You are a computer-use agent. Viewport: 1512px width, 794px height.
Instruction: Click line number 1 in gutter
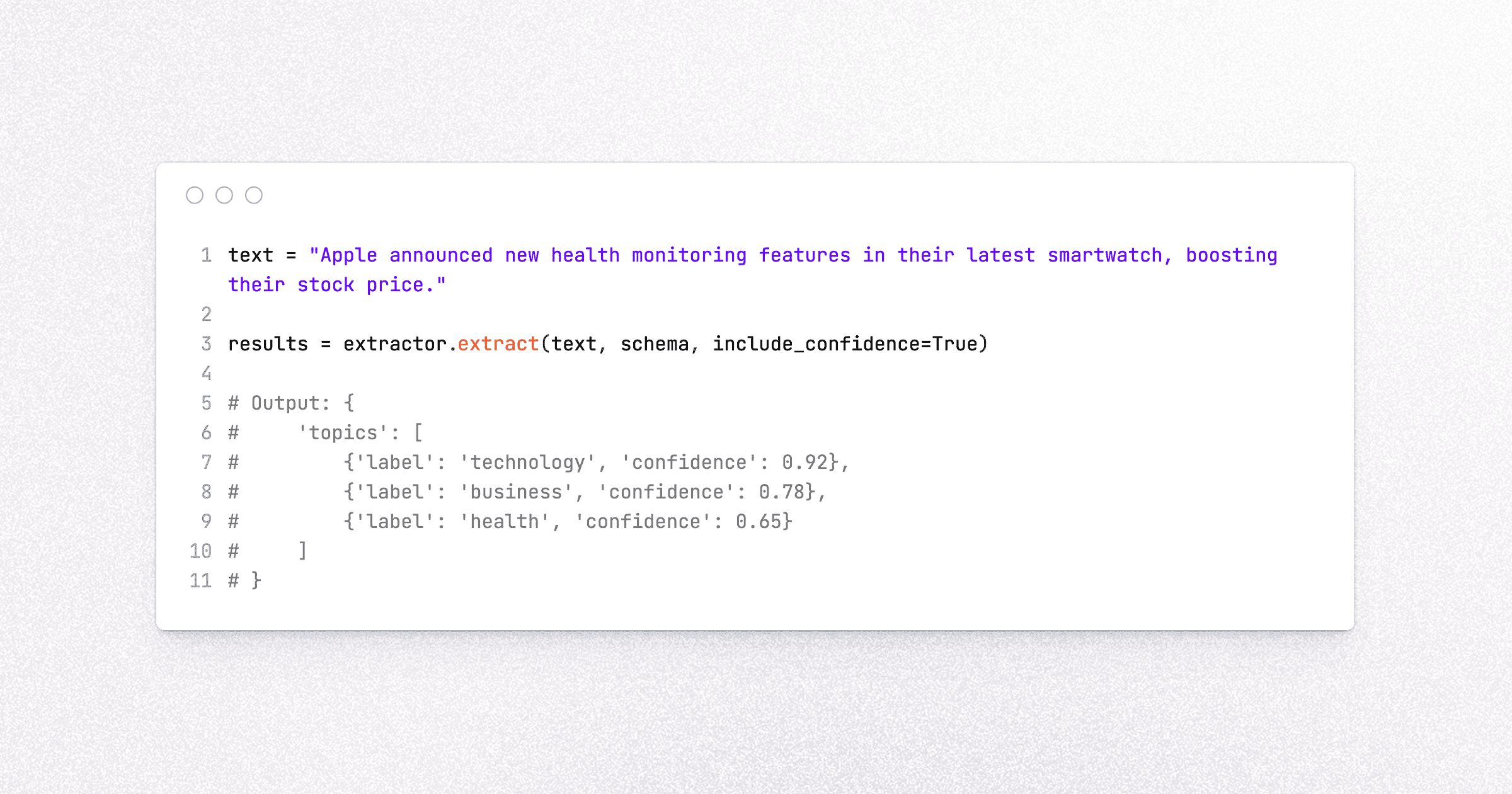[x=206, y=255]
